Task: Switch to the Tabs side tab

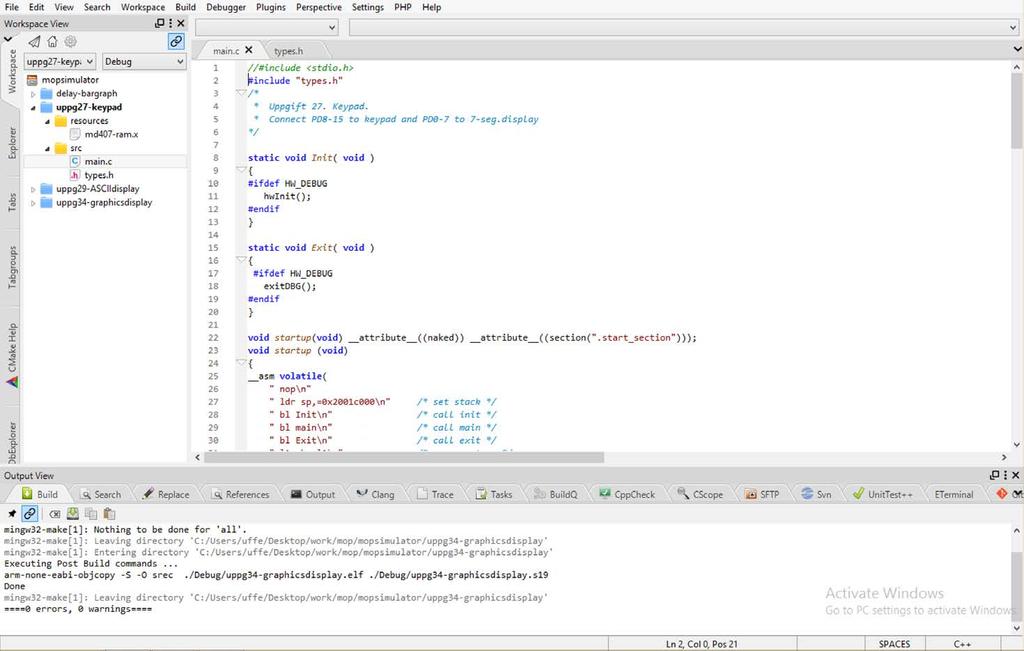Action: (x=12, y=202)
